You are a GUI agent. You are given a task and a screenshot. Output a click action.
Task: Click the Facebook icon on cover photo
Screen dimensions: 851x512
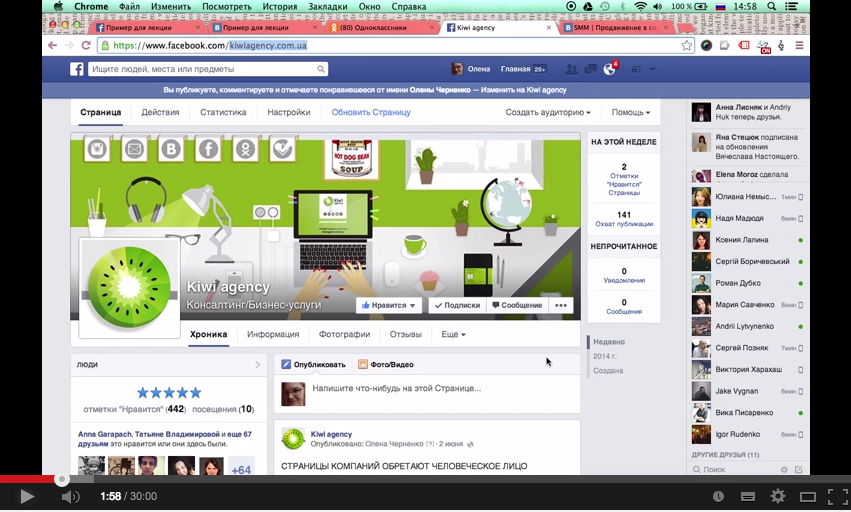point(208,149)
